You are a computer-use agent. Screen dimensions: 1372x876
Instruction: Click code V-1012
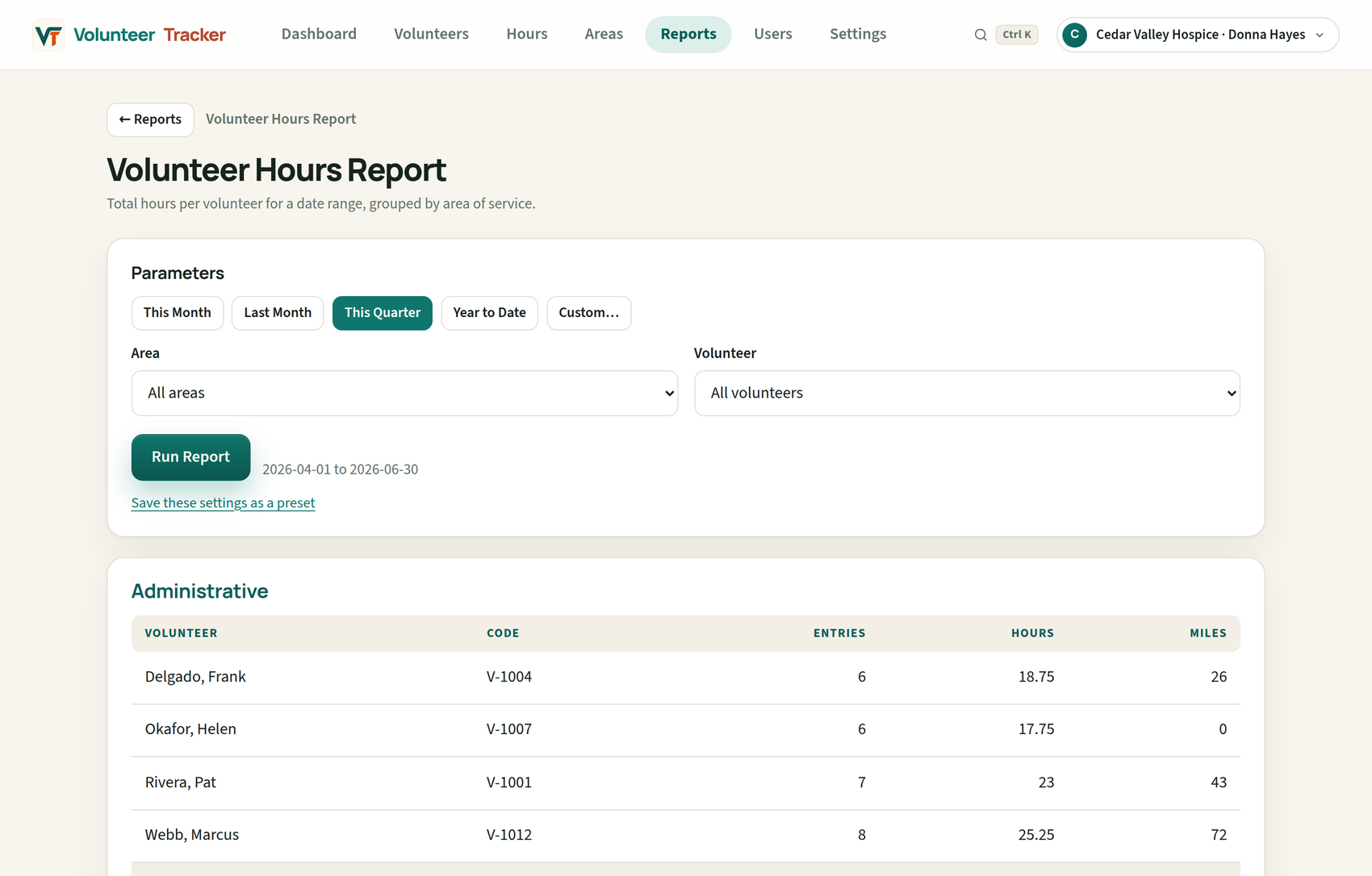coord(509,835)
